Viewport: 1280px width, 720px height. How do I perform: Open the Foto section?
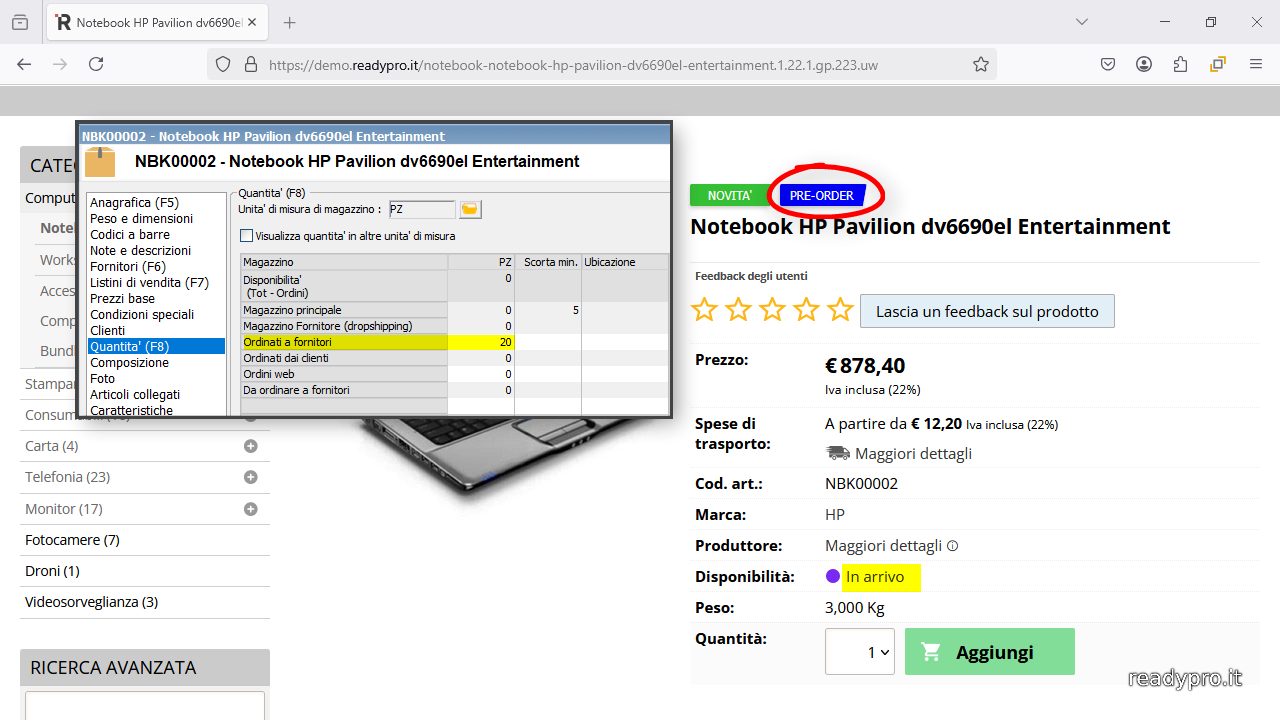point(102,378)
